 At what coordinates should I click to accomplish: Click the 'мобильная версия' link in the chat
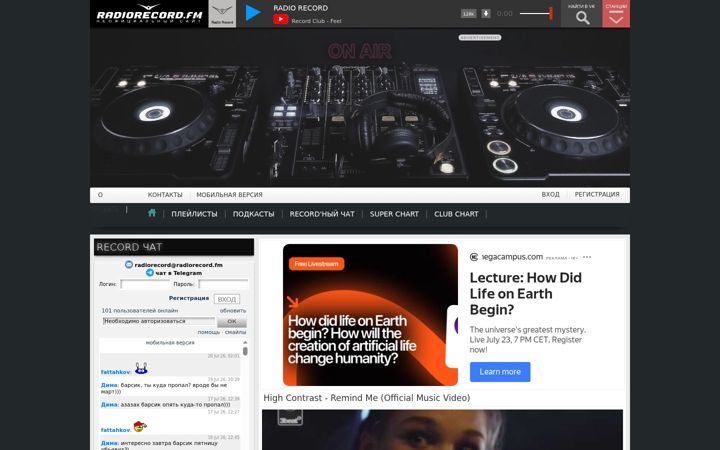[x=170, y=343]
